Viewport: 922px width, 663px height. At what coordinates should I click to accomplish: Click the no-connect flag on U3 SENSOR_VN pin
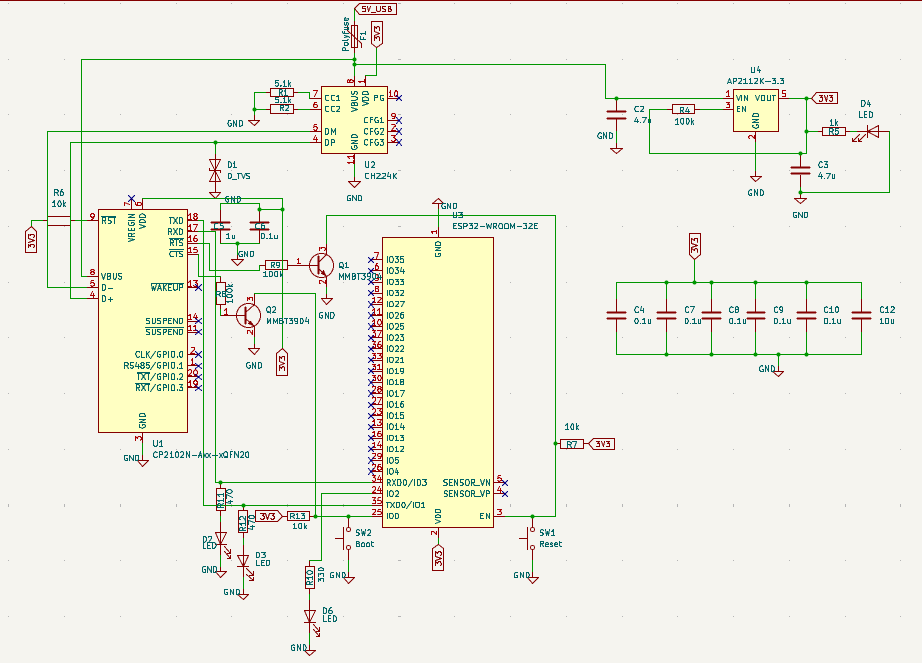click(x=505, y=483)
